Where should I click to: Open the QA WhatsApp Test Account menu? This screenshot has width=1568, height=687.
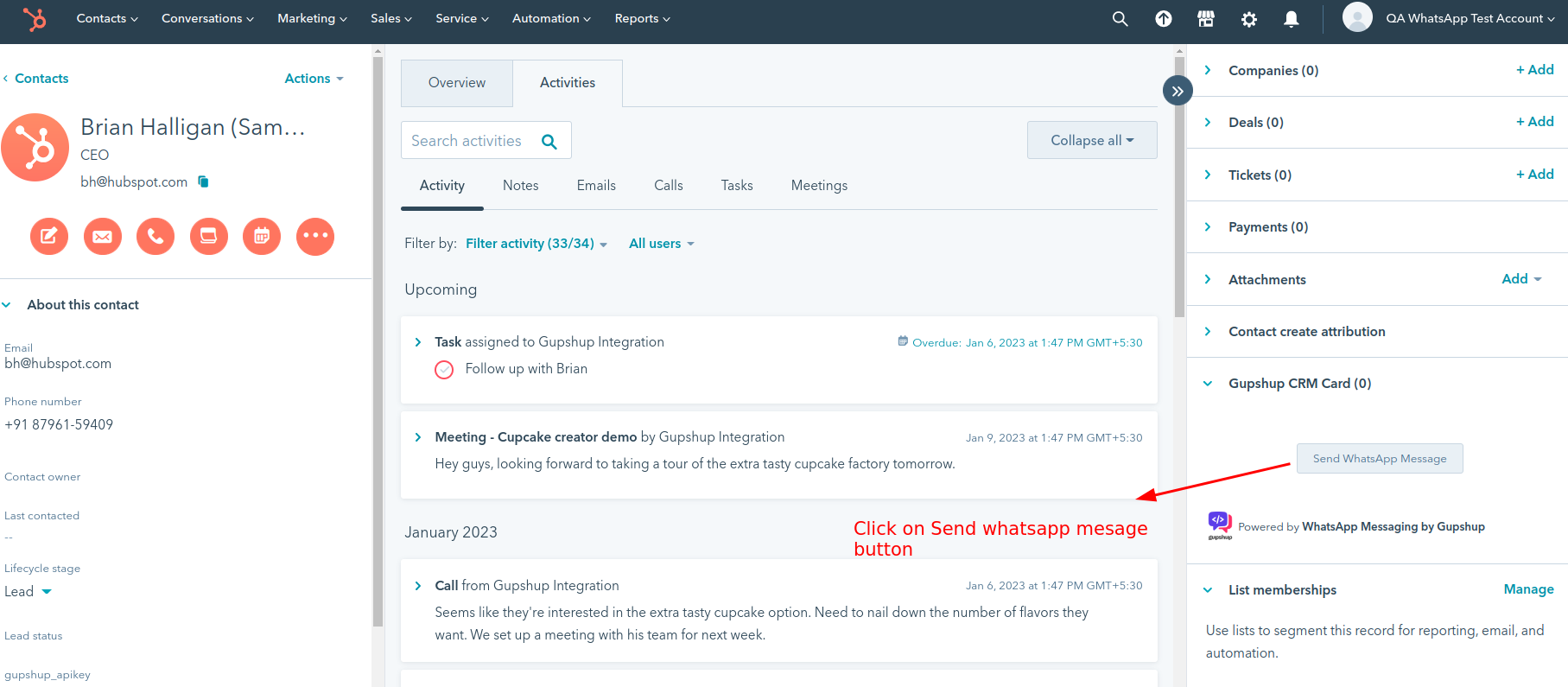[x=1470, y=18]
